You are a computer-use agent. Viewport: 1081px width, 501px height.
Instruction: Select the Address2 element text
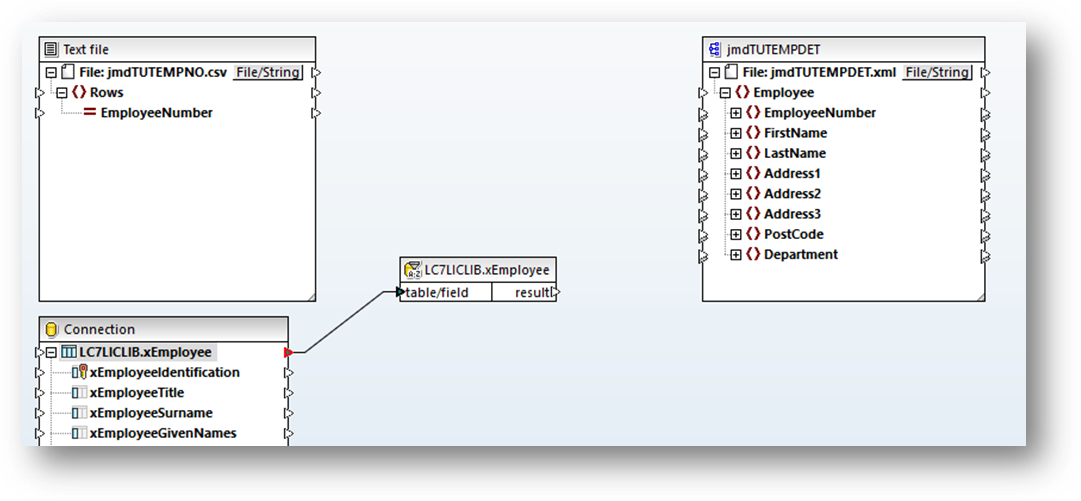click(792, 194)
